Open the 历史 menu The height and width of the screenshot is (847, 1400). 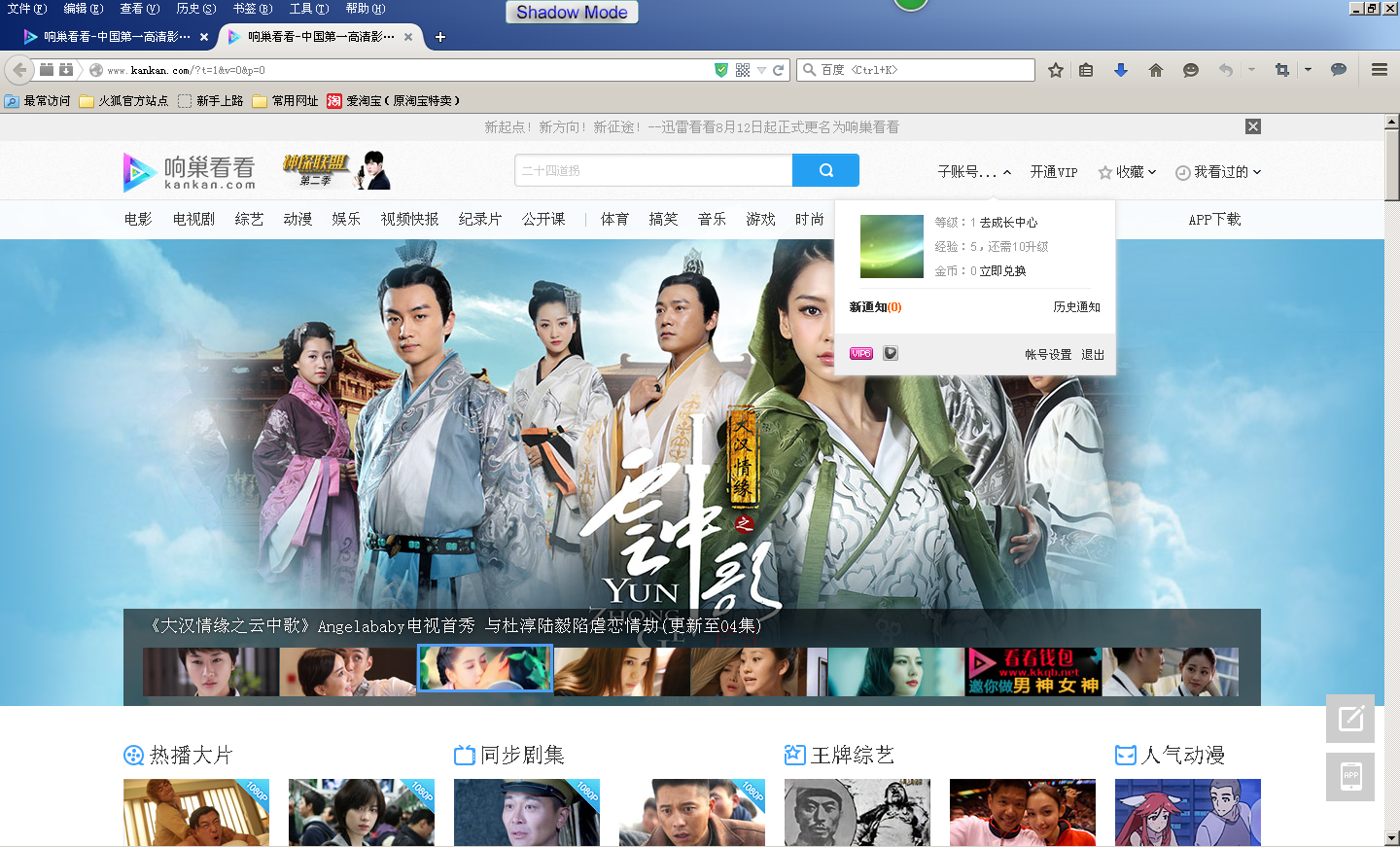pyautogui.click(x=196, y=9)
